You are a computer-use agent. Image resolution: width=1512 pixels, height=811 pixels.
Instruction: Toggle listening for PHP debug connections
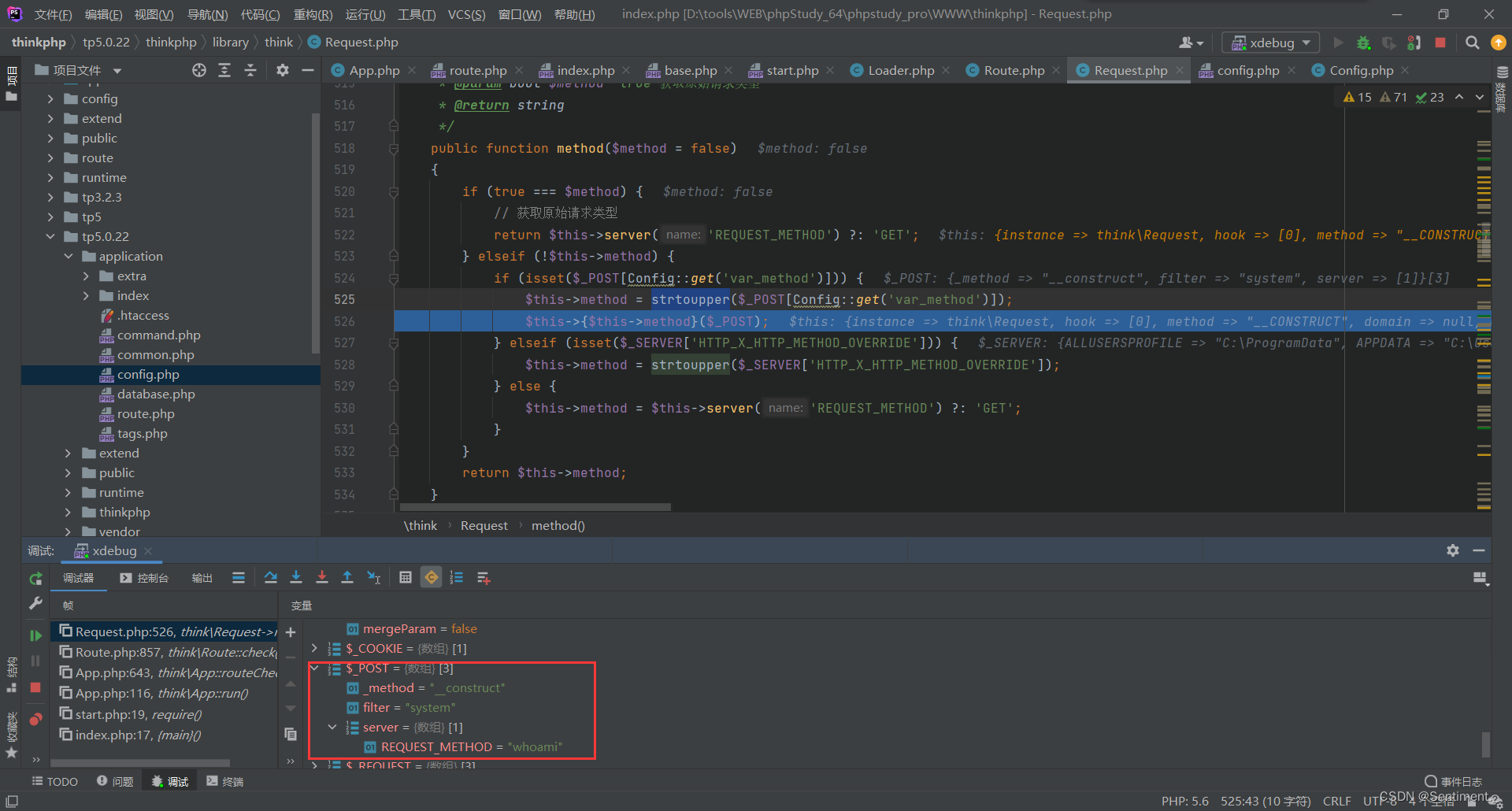click(1414, 43)
